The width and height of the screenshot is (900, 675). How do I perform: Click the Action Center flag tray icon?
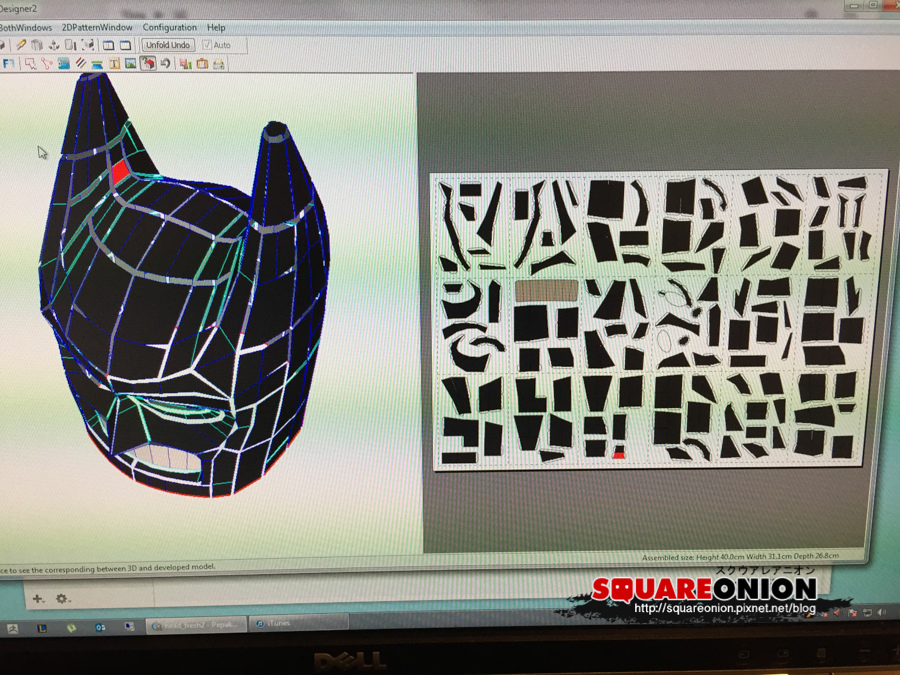pyautogui.click(x=853, y=614)
